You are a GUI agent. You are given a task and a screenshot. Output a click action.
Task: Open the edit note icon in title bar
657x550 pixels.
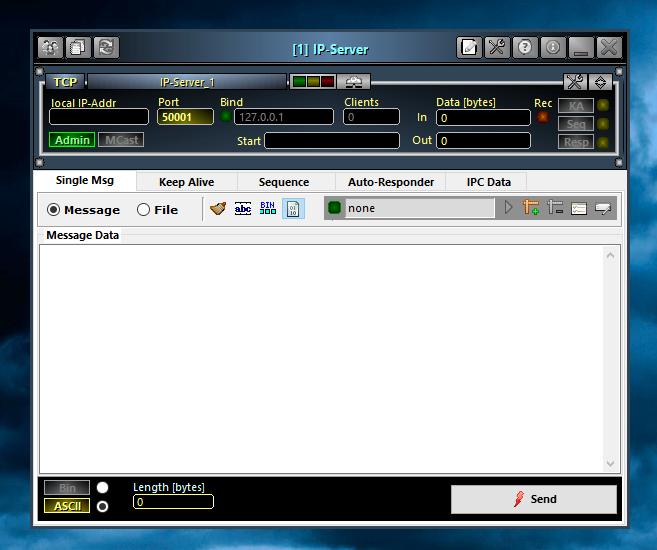[469, 47]
